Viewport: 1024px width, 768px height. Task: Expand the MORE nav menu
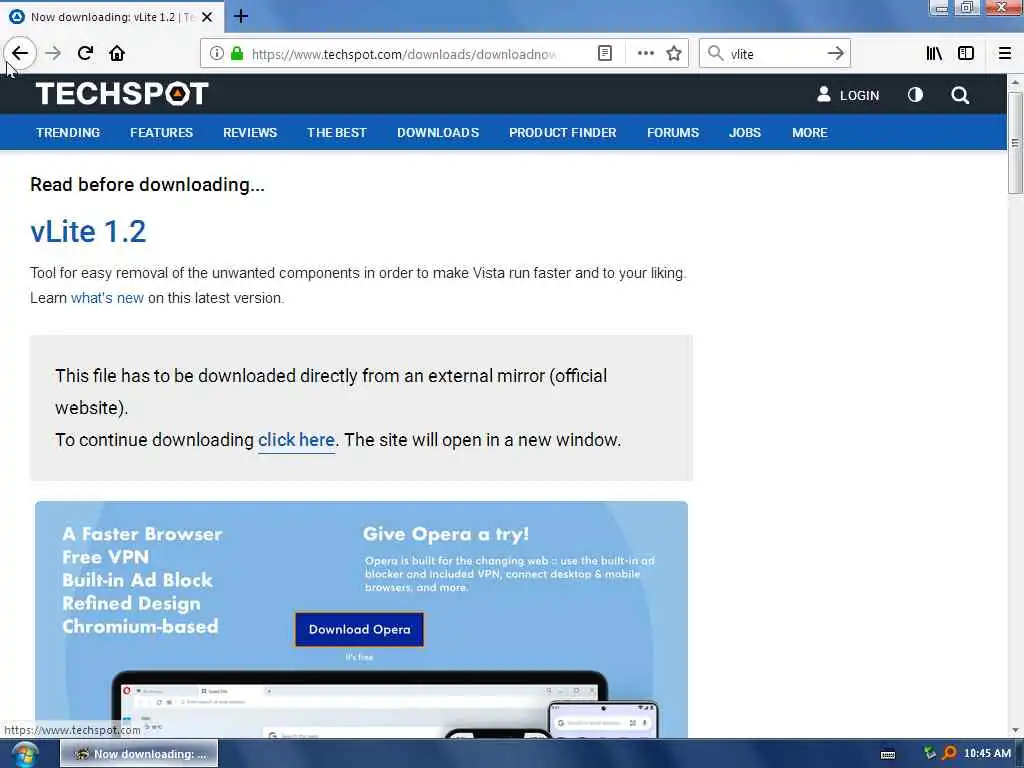coord(810,133)
